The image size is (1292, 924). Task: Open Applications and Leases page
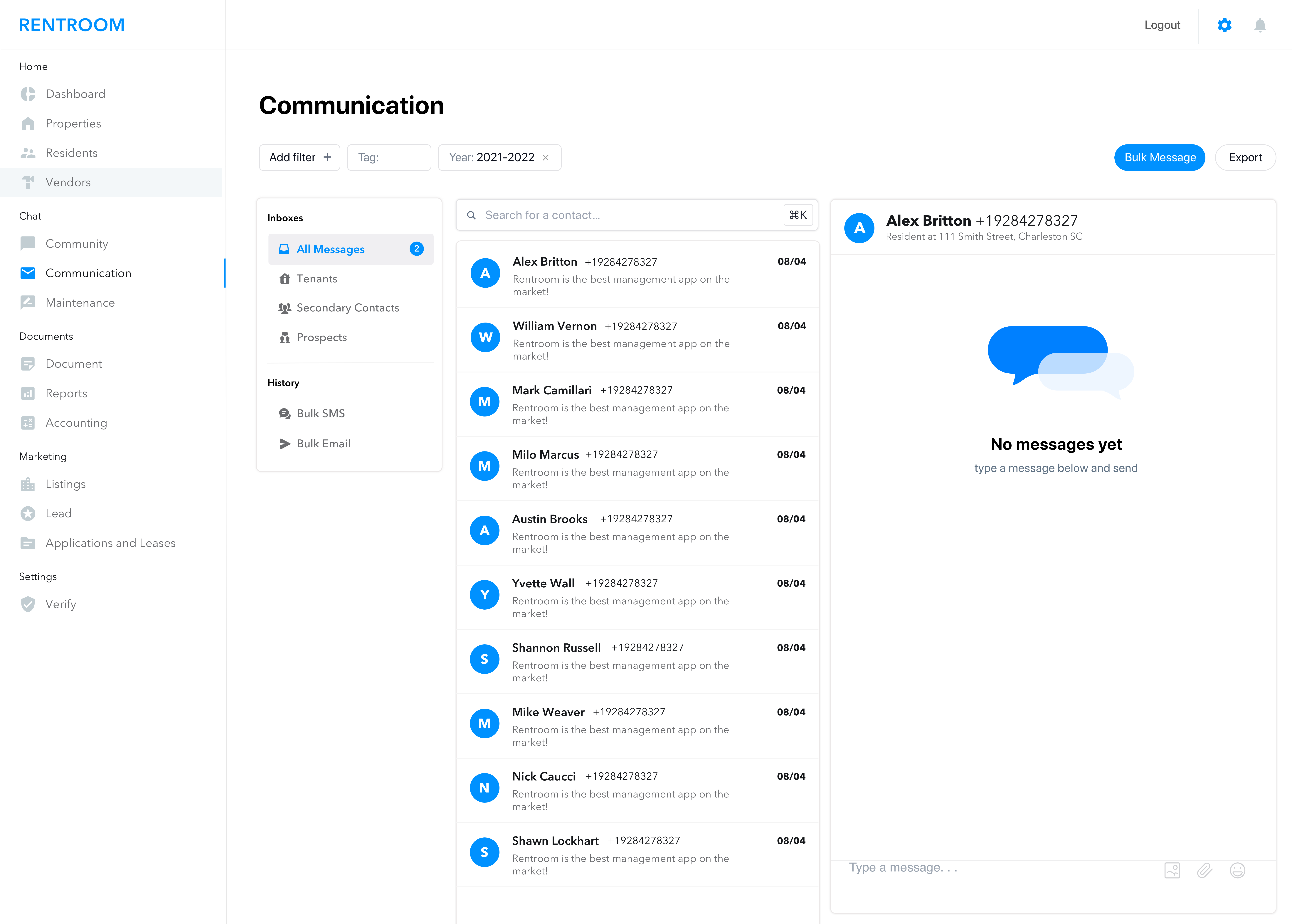pyautogui.click(x=110, y=543)
